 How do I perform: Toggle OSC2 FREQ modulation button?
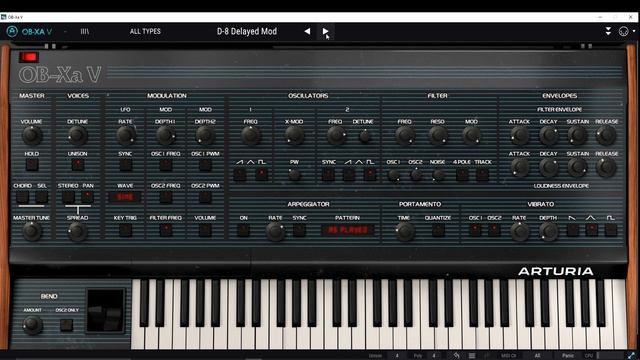(x=165, y=197)
